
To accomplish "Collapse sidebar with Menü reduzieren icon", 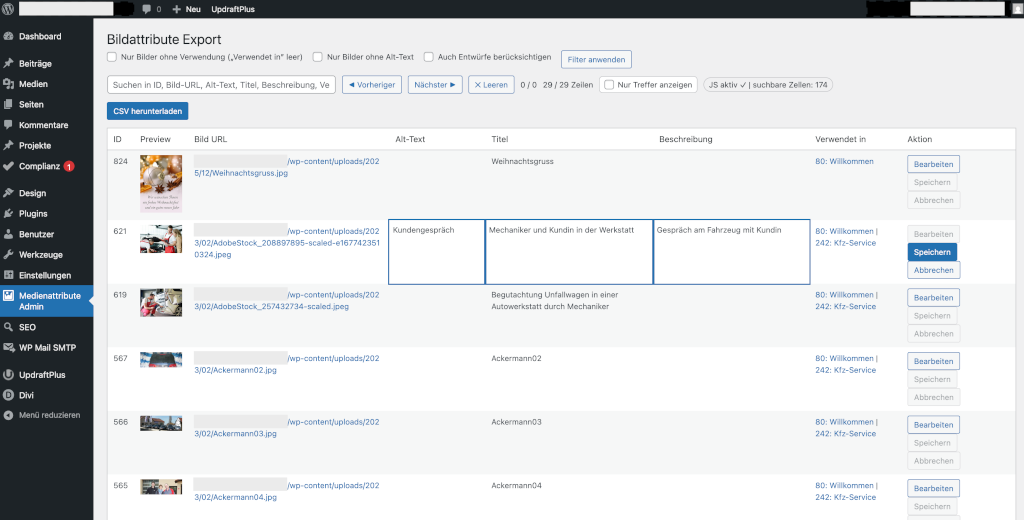I will click(9, 415).
